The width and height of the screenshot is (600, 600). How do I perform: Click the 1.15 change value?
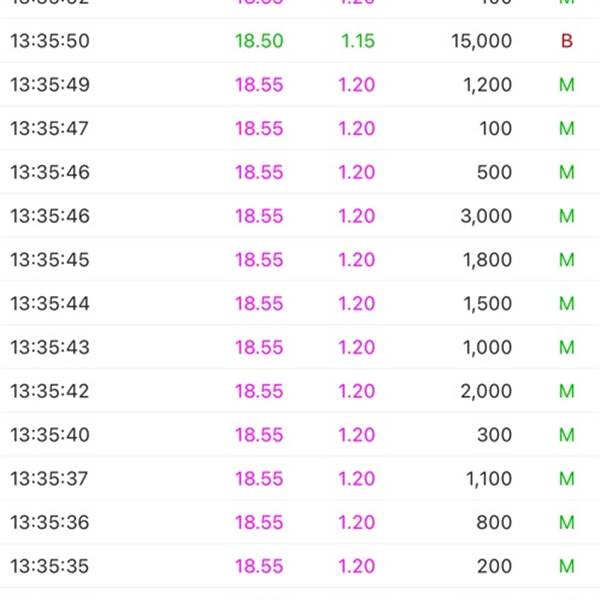click(x=357, y=41)
